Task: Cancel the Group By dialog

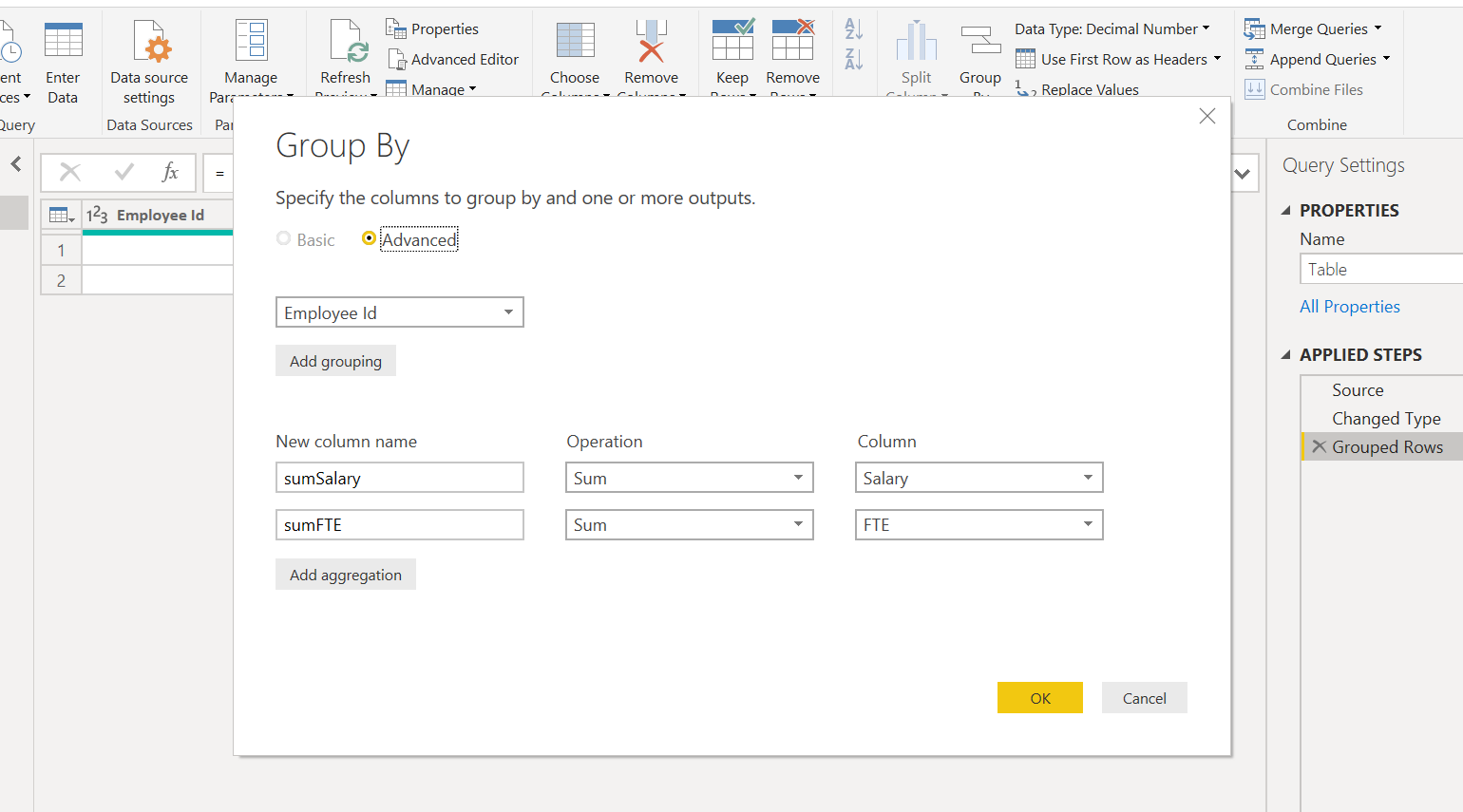Action: [x=1145, y=698]
